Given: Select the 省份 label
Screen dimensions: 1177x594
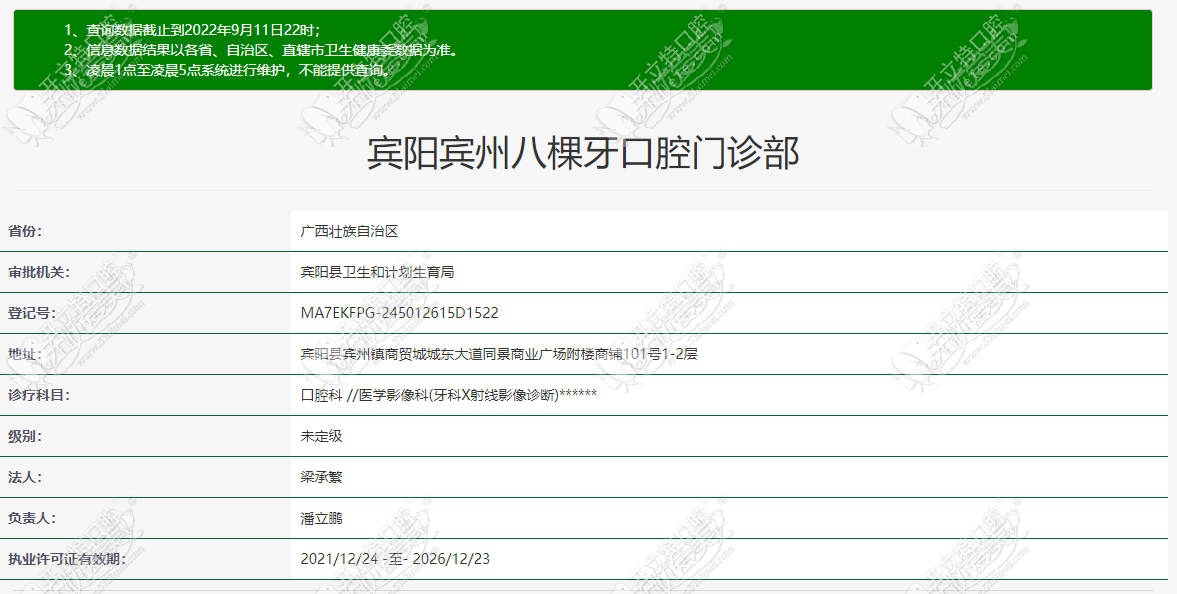Looking at the screenshot, I should point(25,231).
